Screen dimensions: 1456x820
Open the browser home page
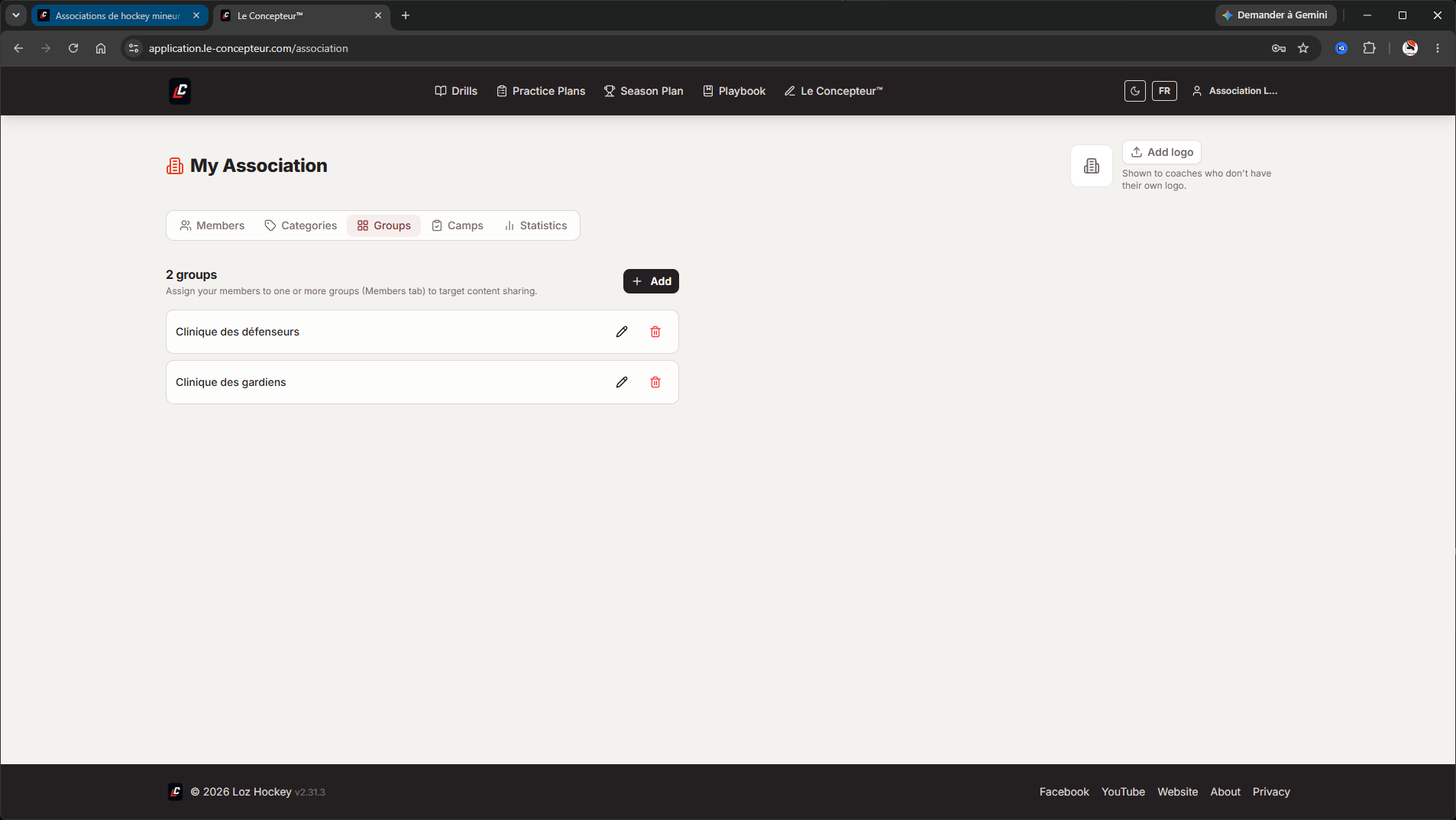click(x=101, y=48)
